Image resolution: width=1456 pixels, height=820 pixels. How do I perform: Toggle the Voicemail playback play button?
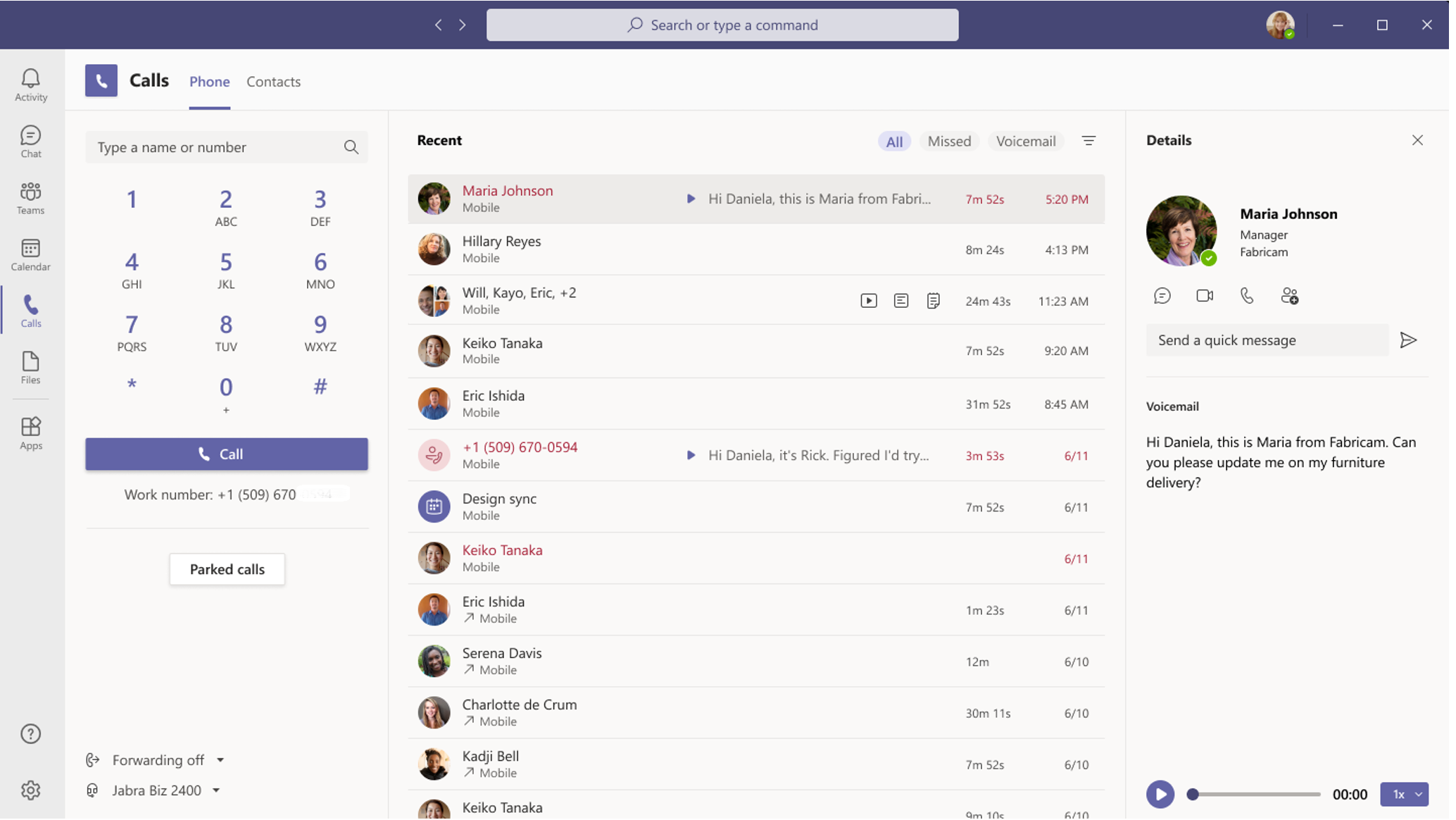(x=1159, y=793)
